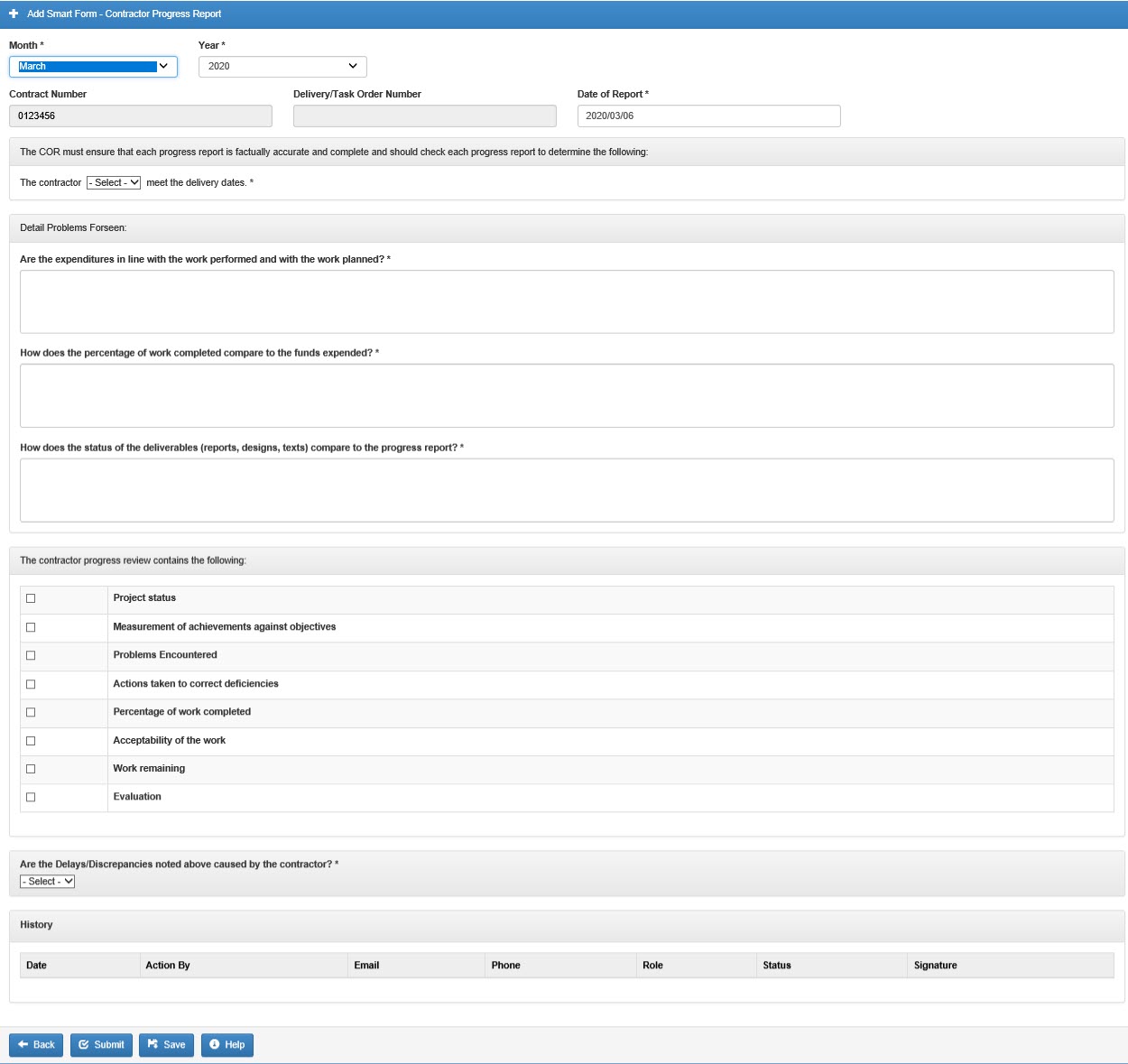The width and height of the screenshot is (1128, 1064).
Task: Click the deliverables status text area
Action: [x=567, y=490]
